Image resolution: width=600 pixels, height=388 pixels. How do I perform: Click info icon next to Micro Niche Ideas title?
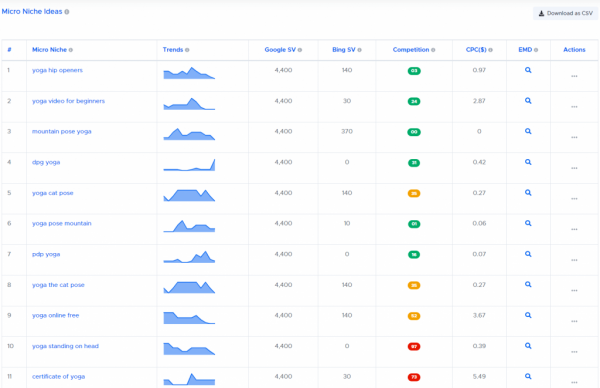(x=67, y=12)
